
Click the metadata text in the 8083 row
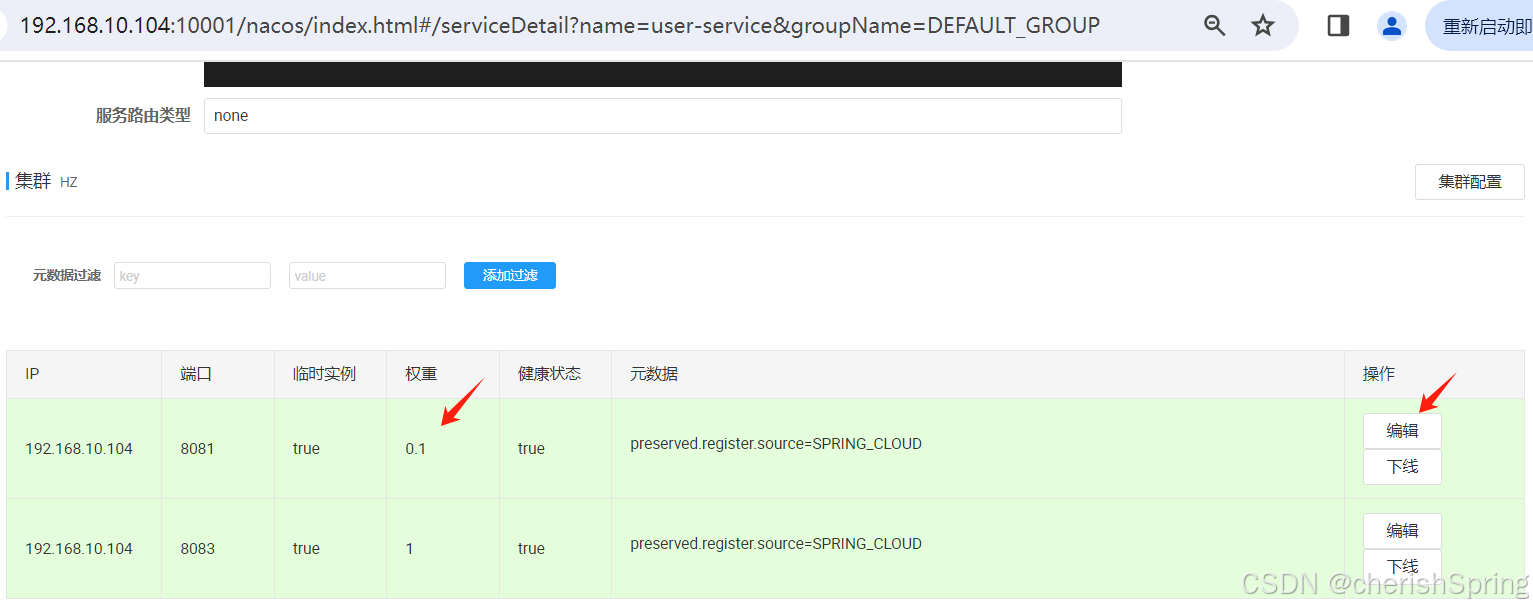pyautogui.click(x=776, y=544)
